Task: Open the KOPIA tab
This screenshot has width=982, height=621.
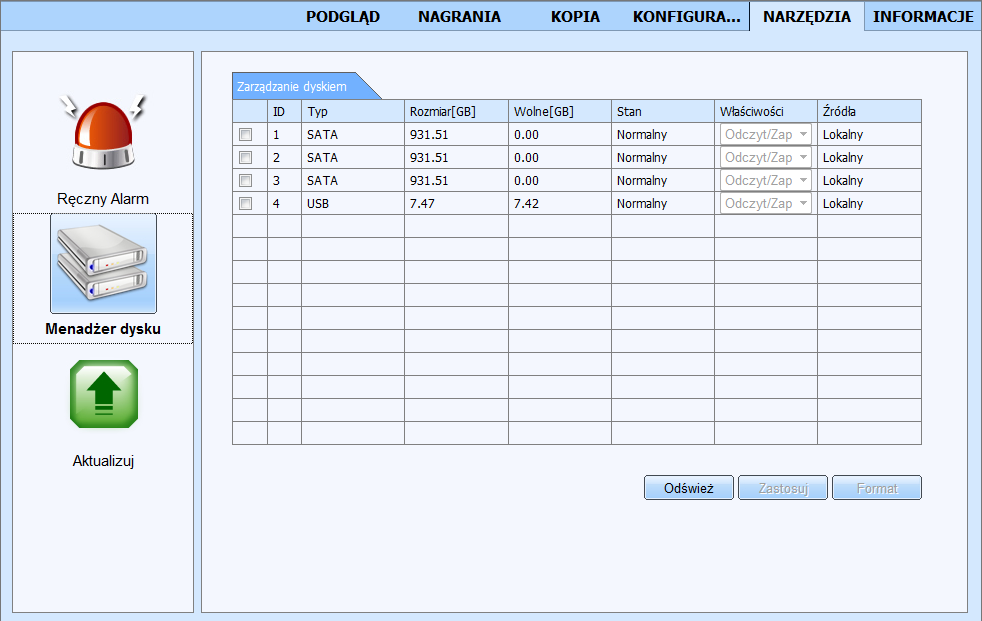Action: coord(575,17)
